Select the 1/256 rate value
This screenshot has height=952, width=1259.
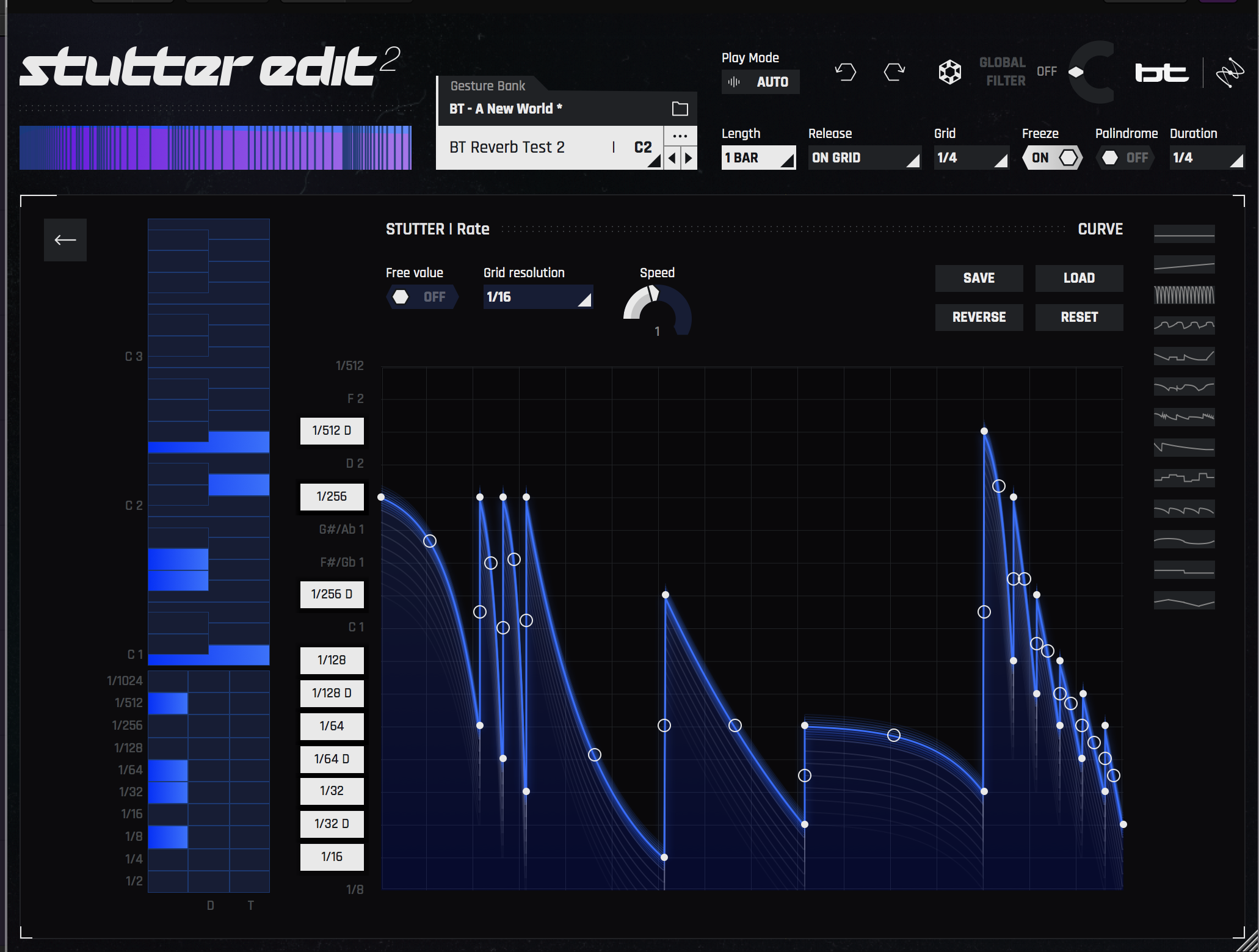pyautogui.click(x=332, y=496)
